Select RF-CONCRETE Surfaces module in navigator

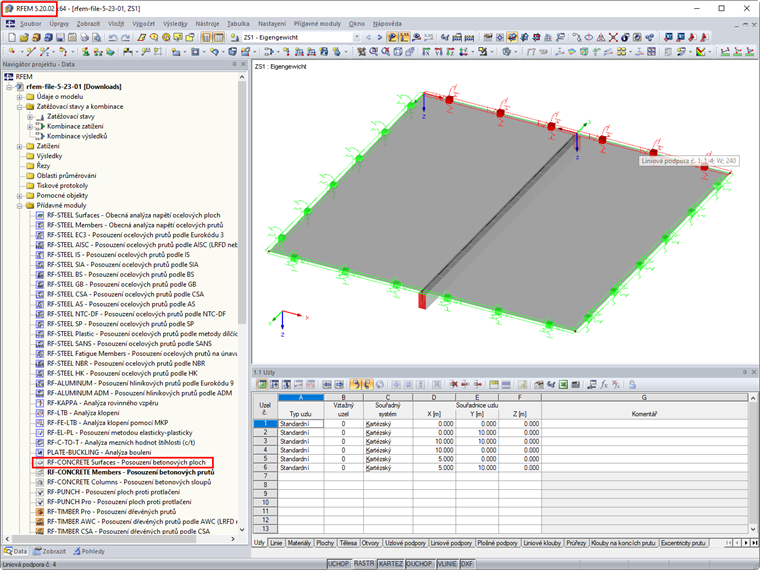click(126, 462)
